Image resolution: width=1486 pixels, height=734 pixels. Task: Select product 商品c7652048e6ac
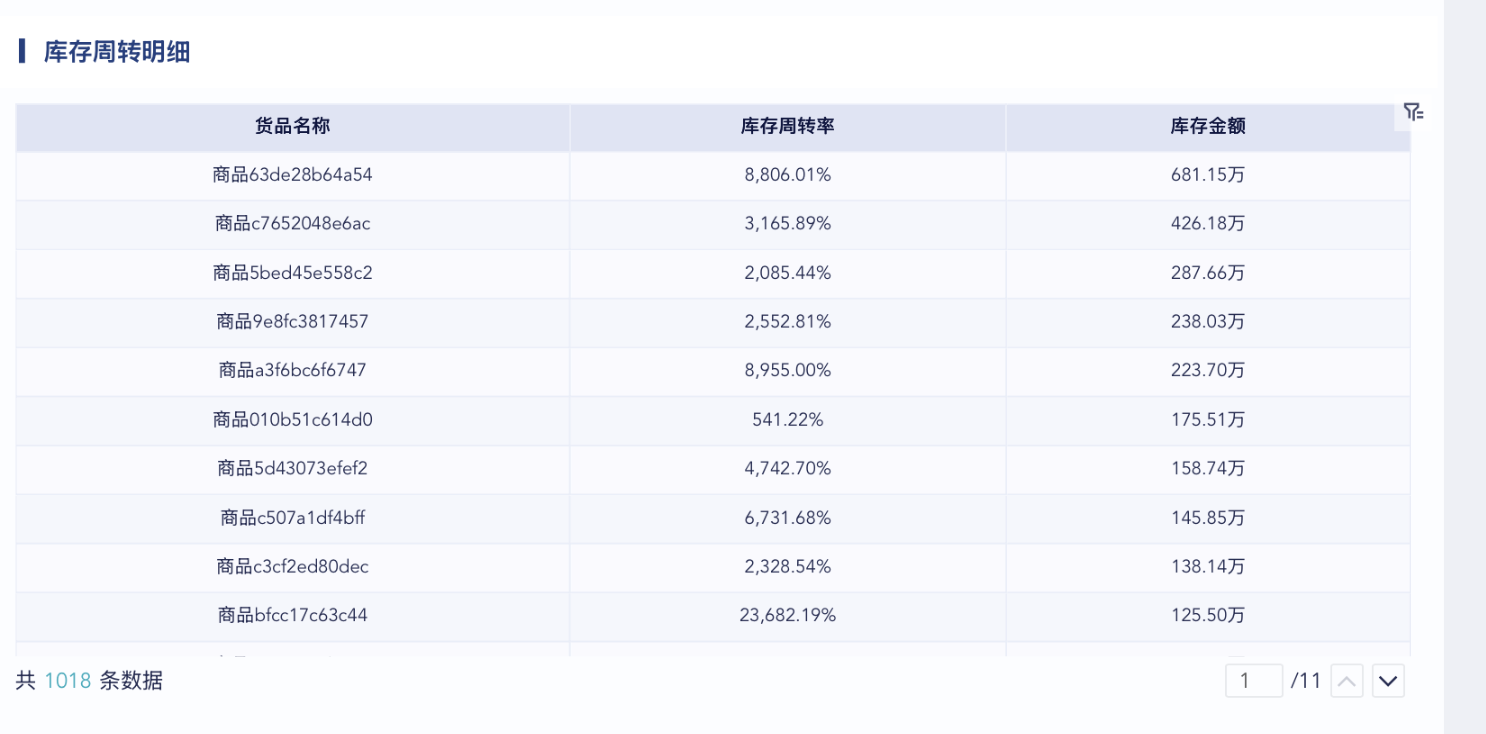pyautogui.click(x=292, y=223)
